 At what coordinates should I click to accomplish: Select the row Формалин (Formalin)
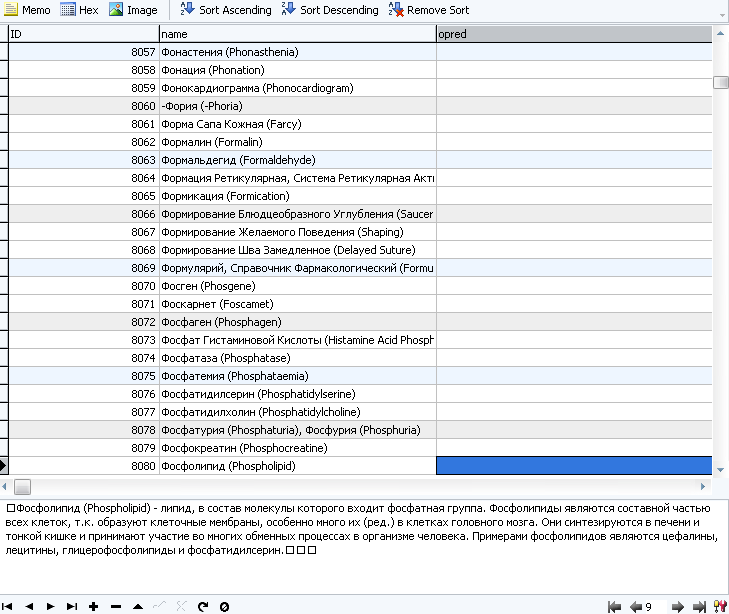click(297, 142)
